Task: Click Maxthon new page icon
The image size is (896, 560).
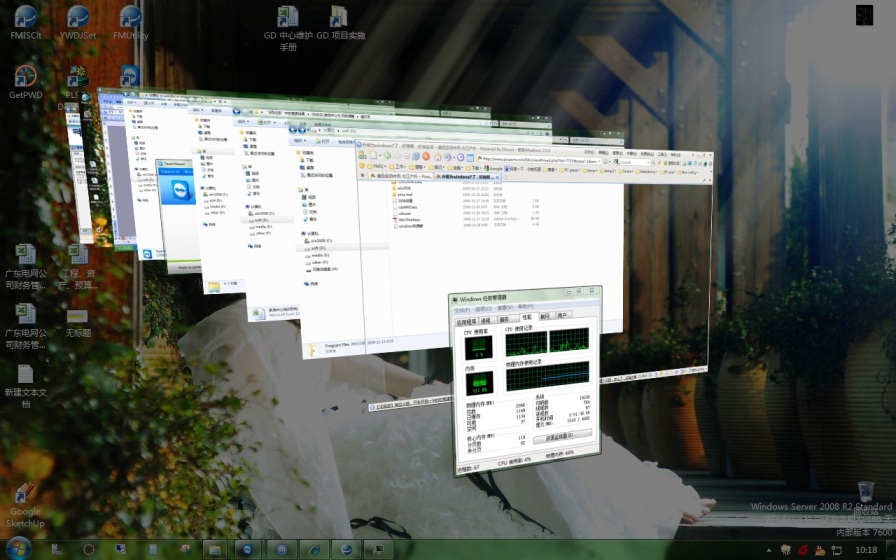Action: pos(373,155)
